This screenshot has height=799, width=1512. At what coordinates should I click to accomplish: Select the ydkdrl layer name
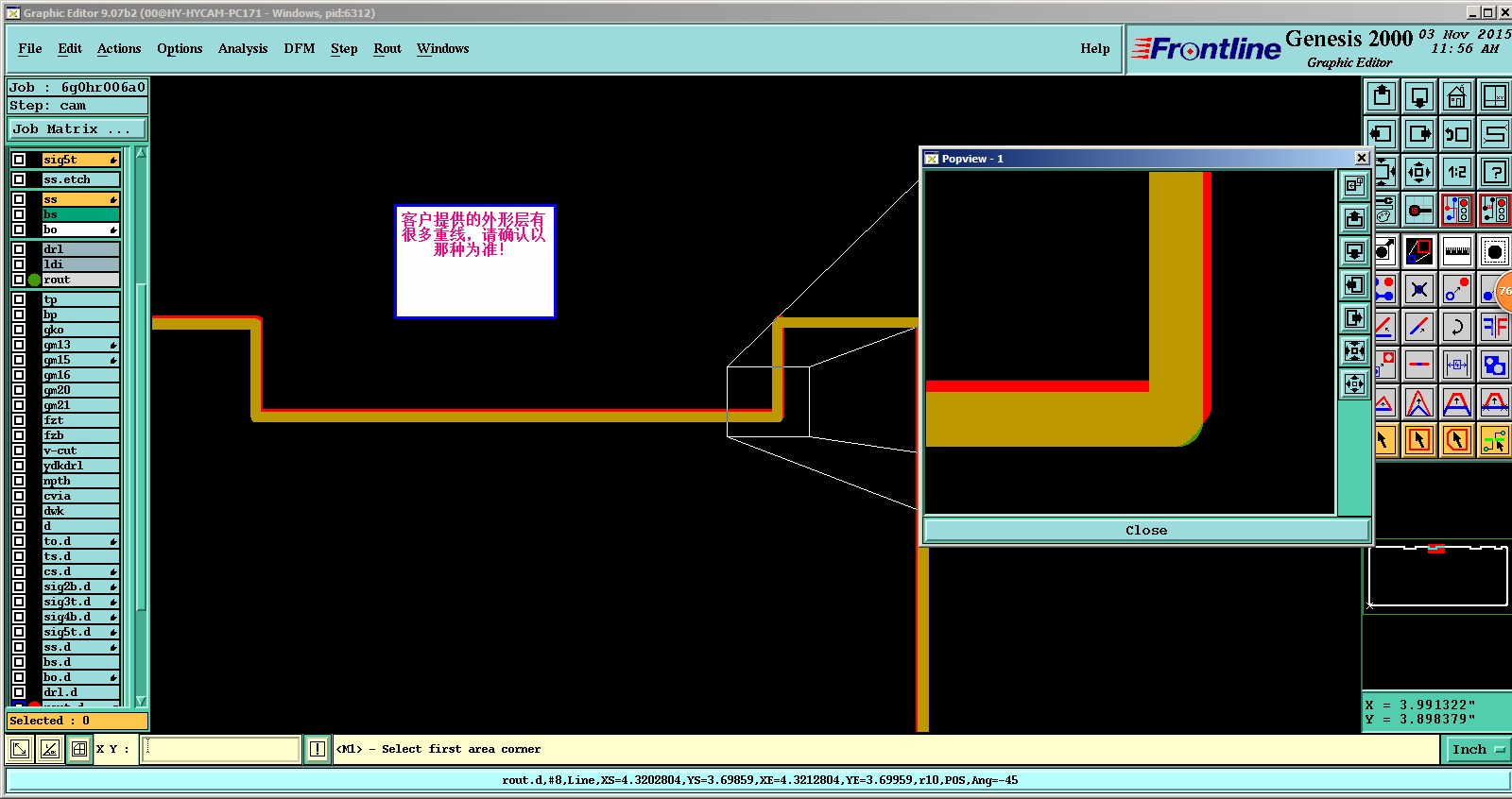coord(80,466)
